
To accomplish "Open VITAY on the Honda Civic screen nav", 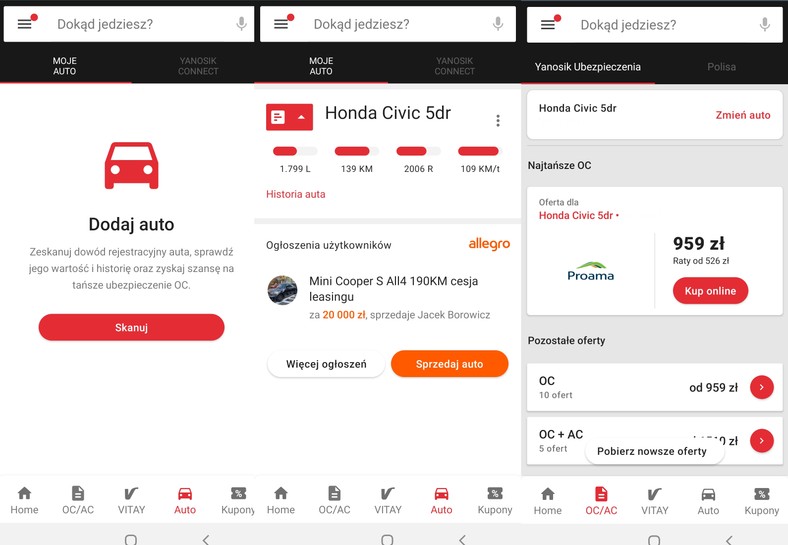I will click(x=387, y=500).
